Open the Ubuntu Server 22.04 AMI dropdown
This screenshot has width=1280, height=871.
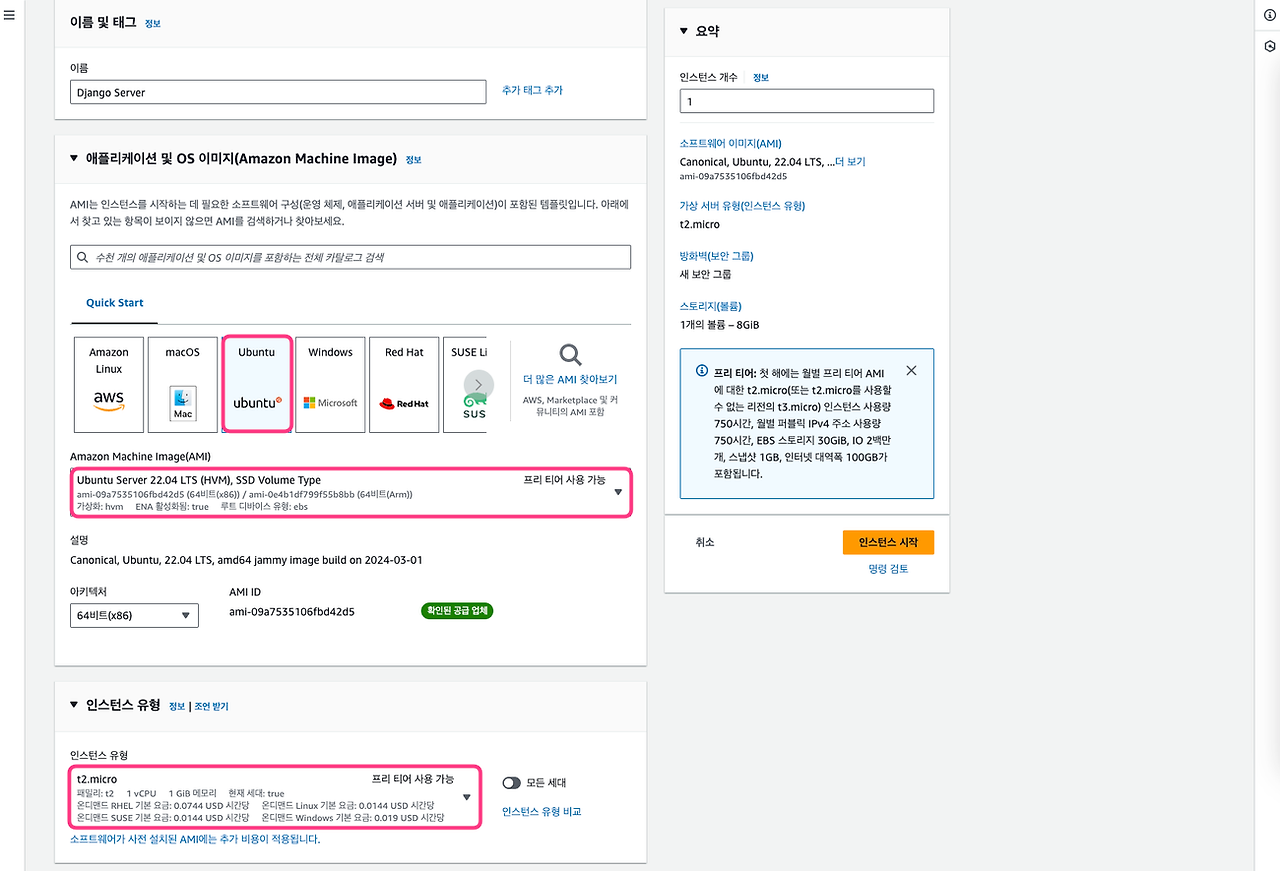tap(351, 491)
